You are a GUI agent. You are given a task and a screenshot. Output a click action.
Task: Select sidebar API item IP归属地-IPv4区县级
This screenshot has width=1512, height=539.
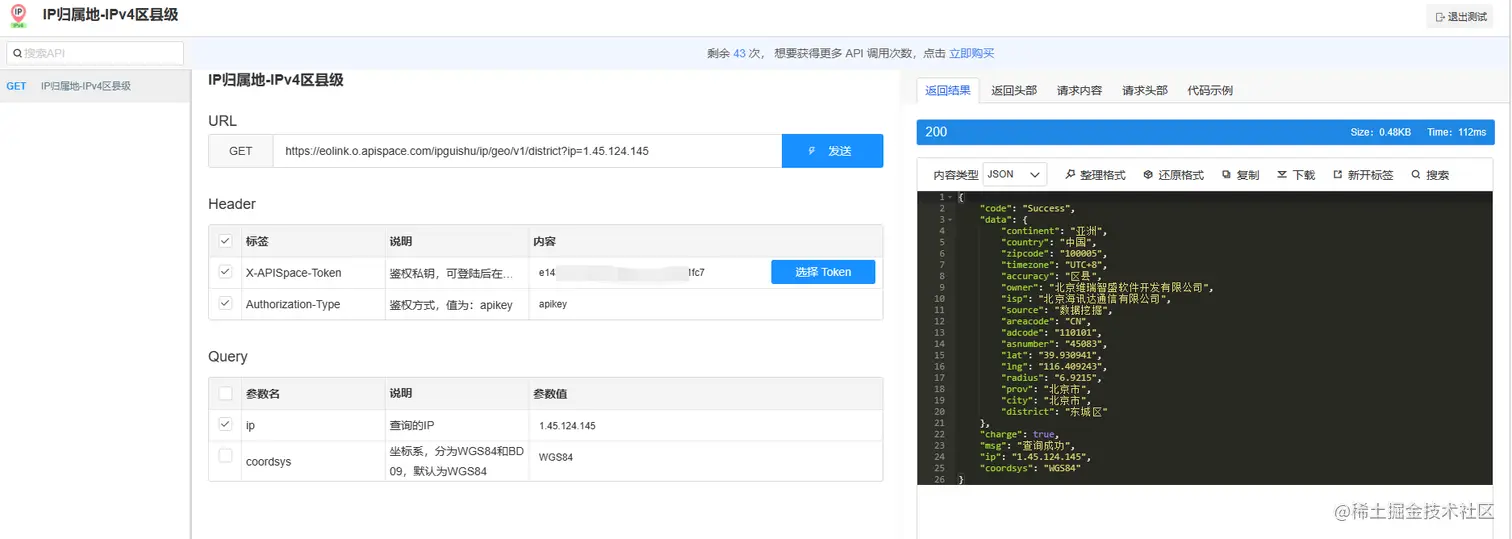[94, 86]
